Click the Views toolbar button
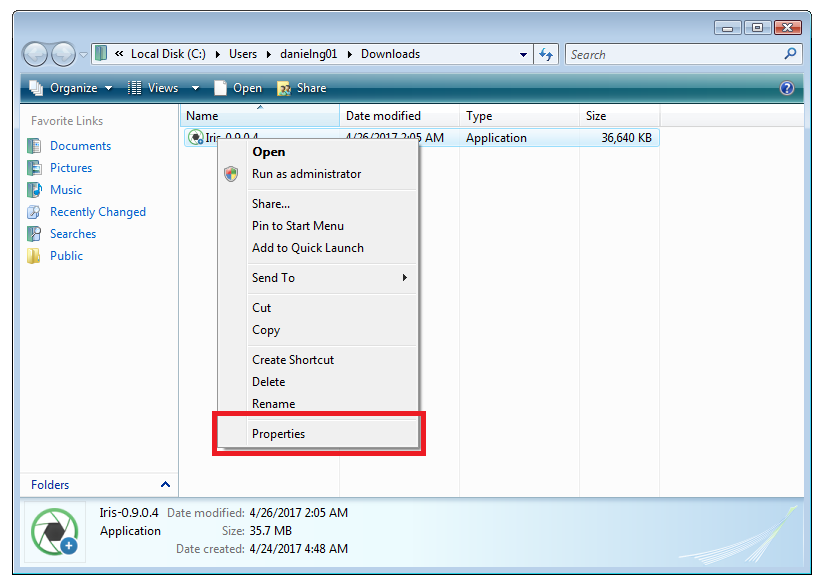The height and width of the screenshot is (586, 823). tap(153, 88)
